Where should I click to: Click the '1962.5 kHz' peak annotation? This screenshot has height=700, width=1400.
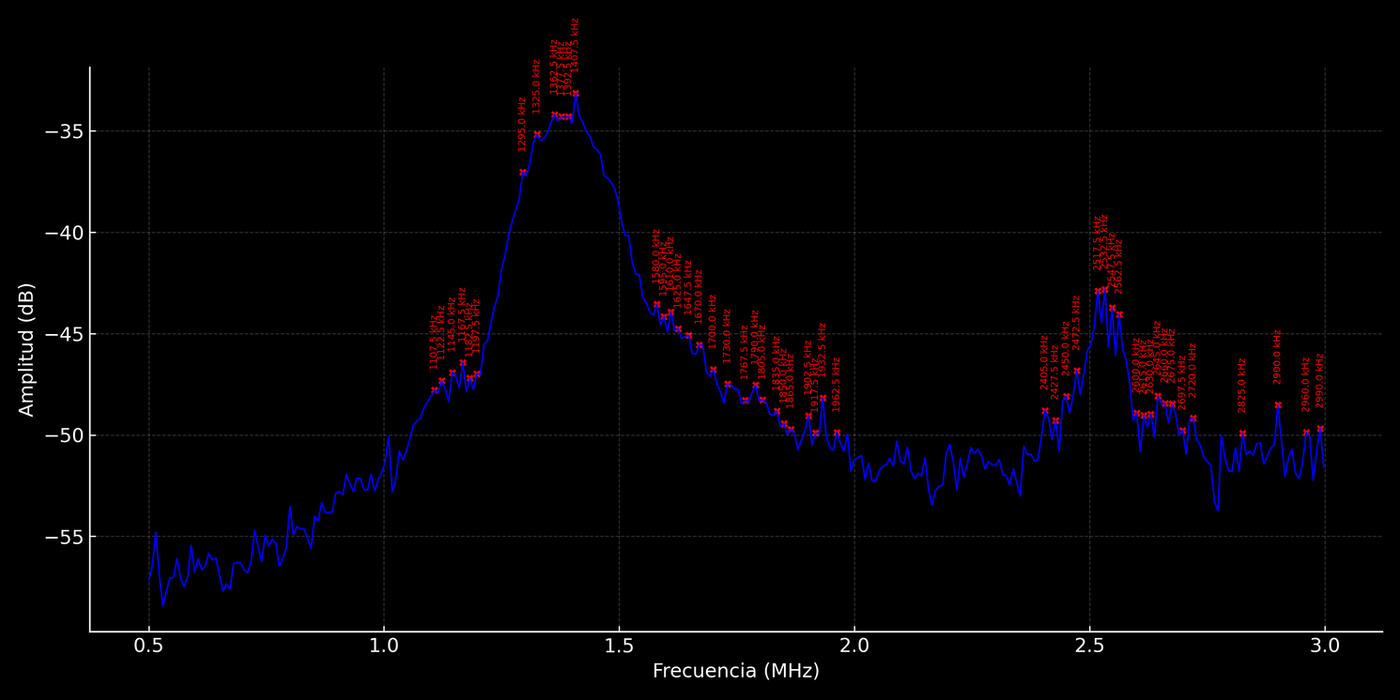point(836,385)
